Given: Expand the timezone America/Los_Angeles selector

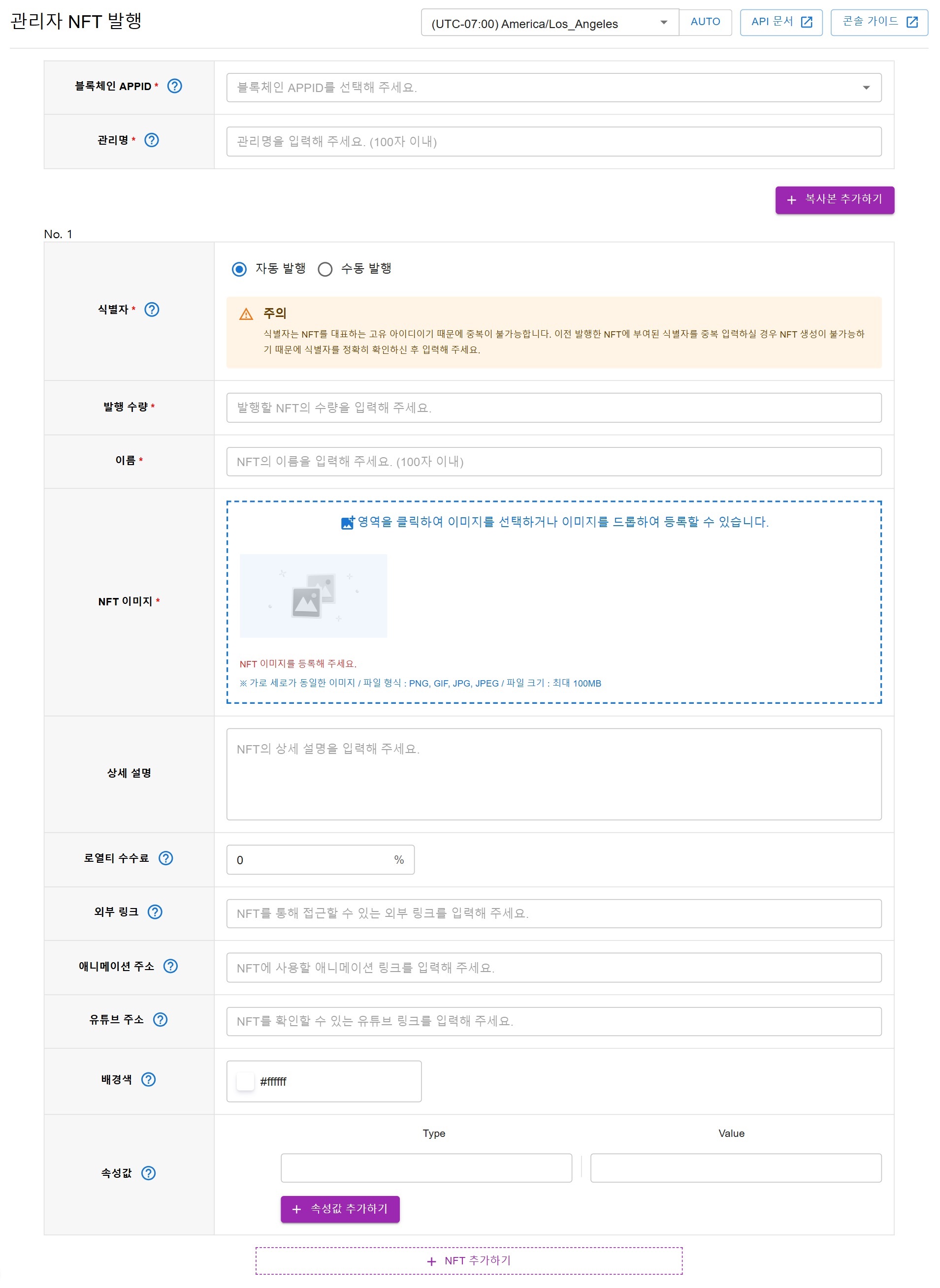Looking at the screenshot, I should coord(549,23).
